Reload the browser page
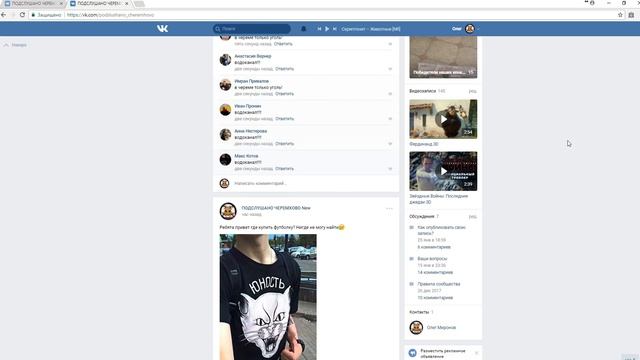The width and height of the screenshot is (640, 360). pyautogui.click(x=22, y=15)
